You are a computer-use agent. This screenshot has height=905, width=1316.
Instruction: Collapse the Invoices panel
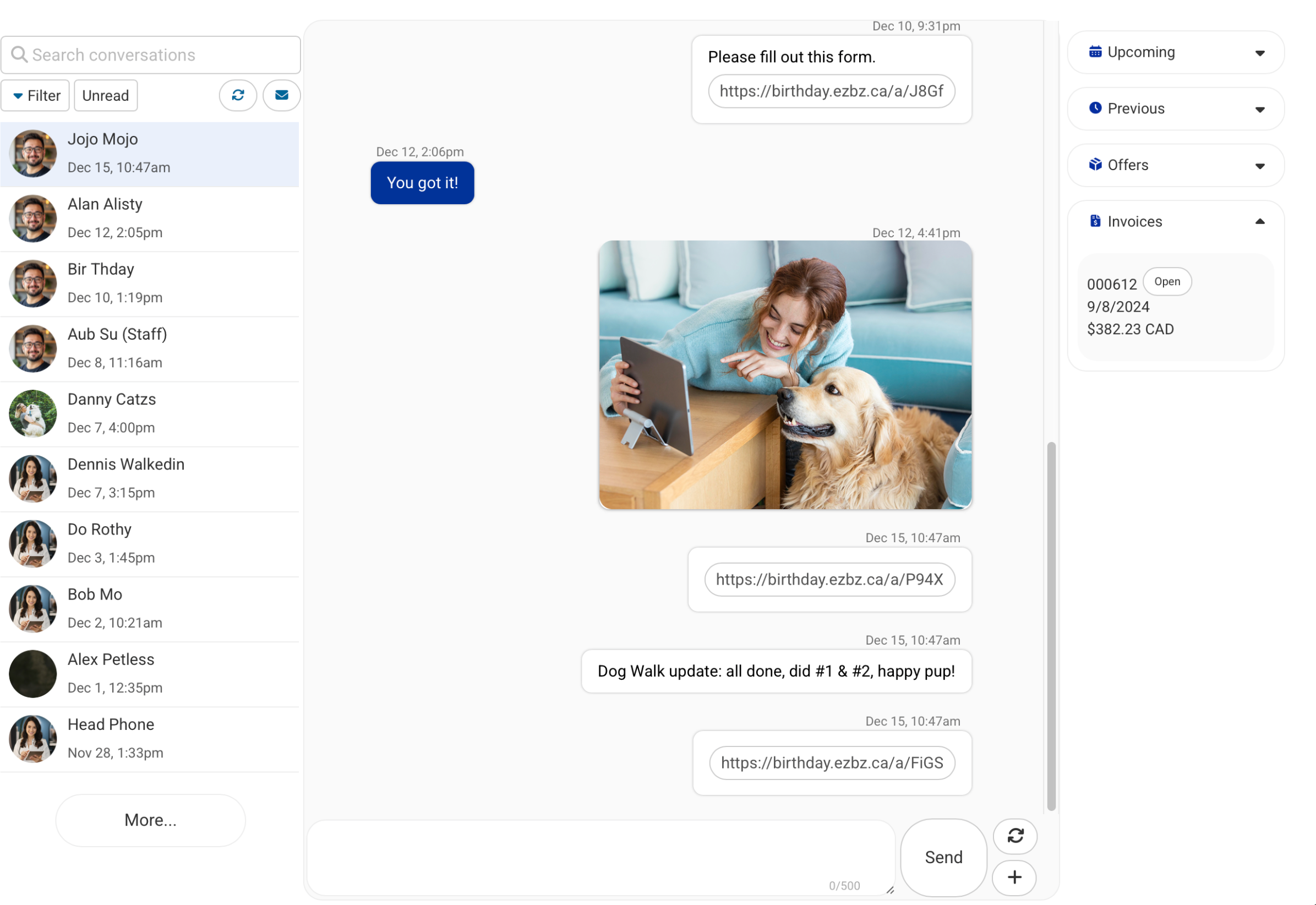coord(1260,221)
